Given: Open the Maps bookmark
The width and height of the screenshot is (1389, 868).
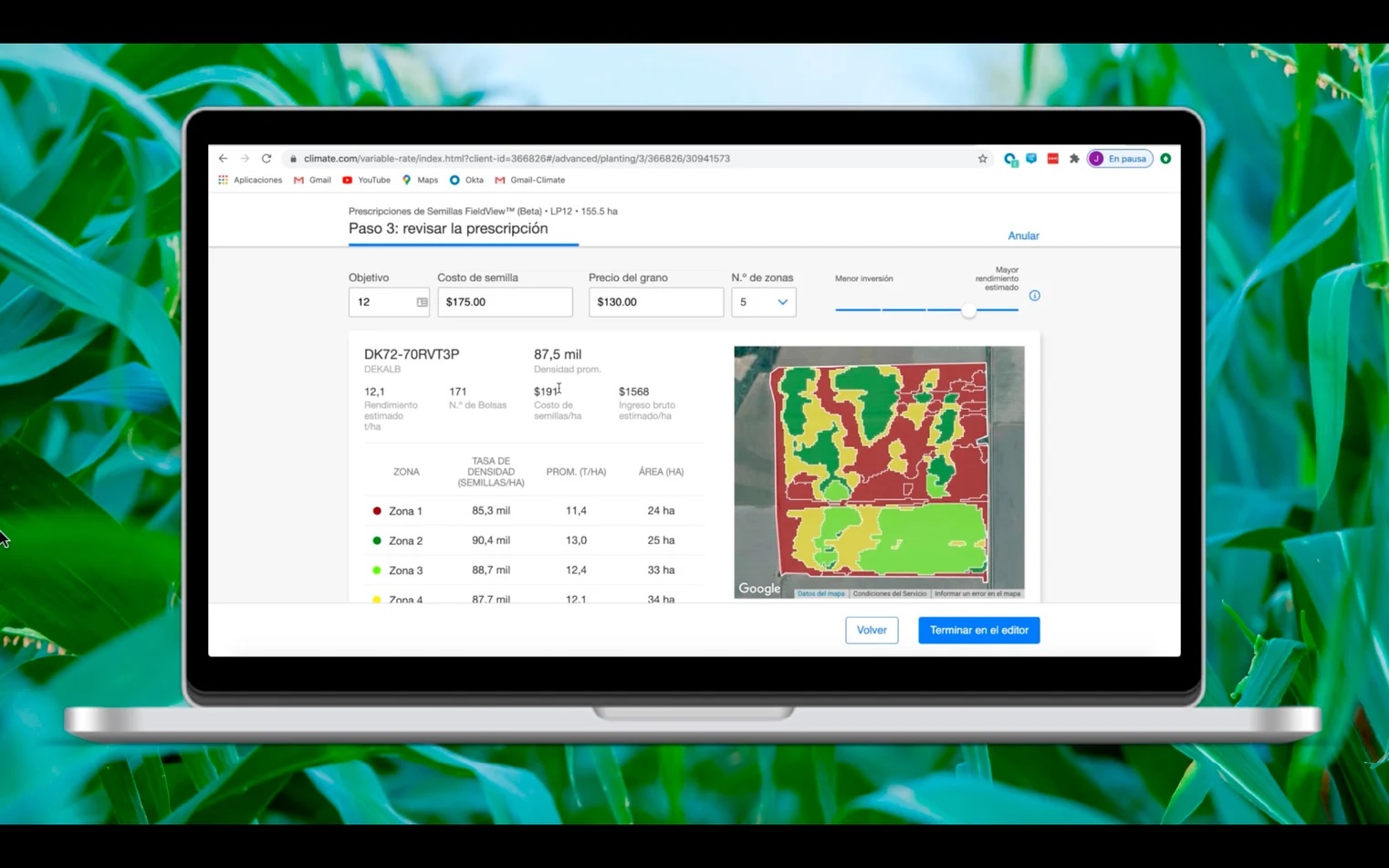Looking at the screenshot, I should pyautogui.click(x=420, y=180).
